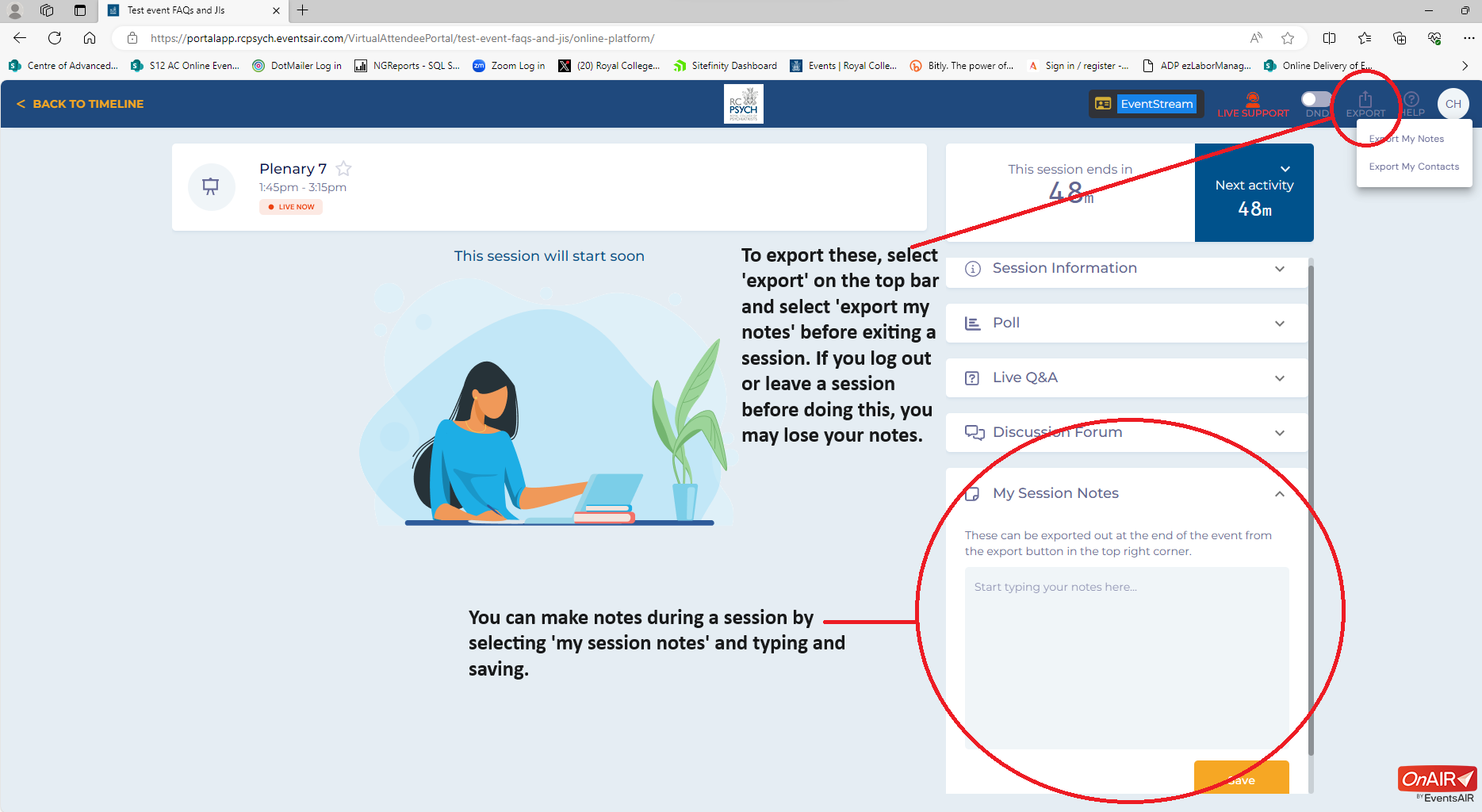Click the Help question mark icon

click(1411, 102)
